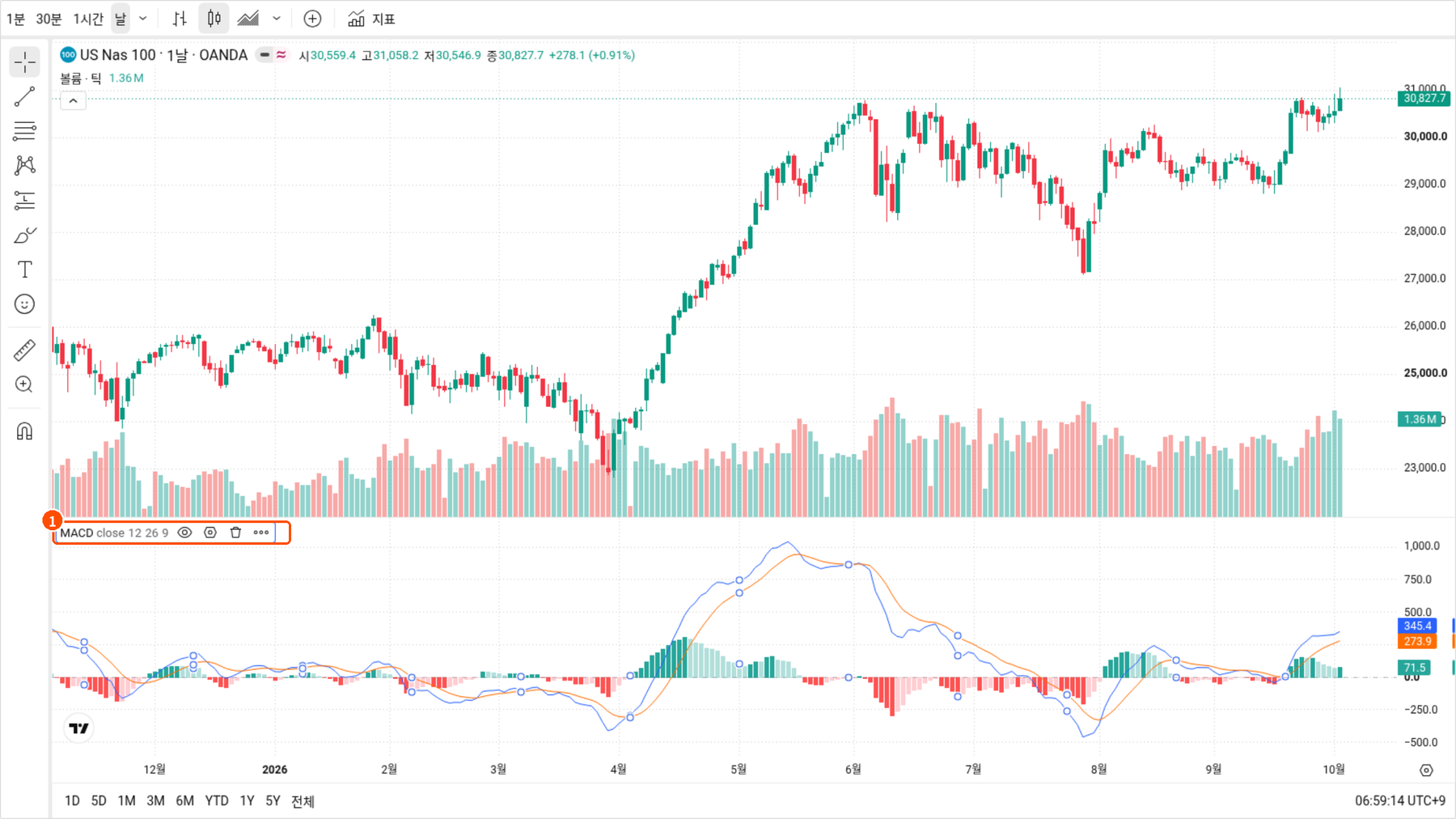1456x819 pixels.
Task: Set date range to 5D
Action: 99,801
